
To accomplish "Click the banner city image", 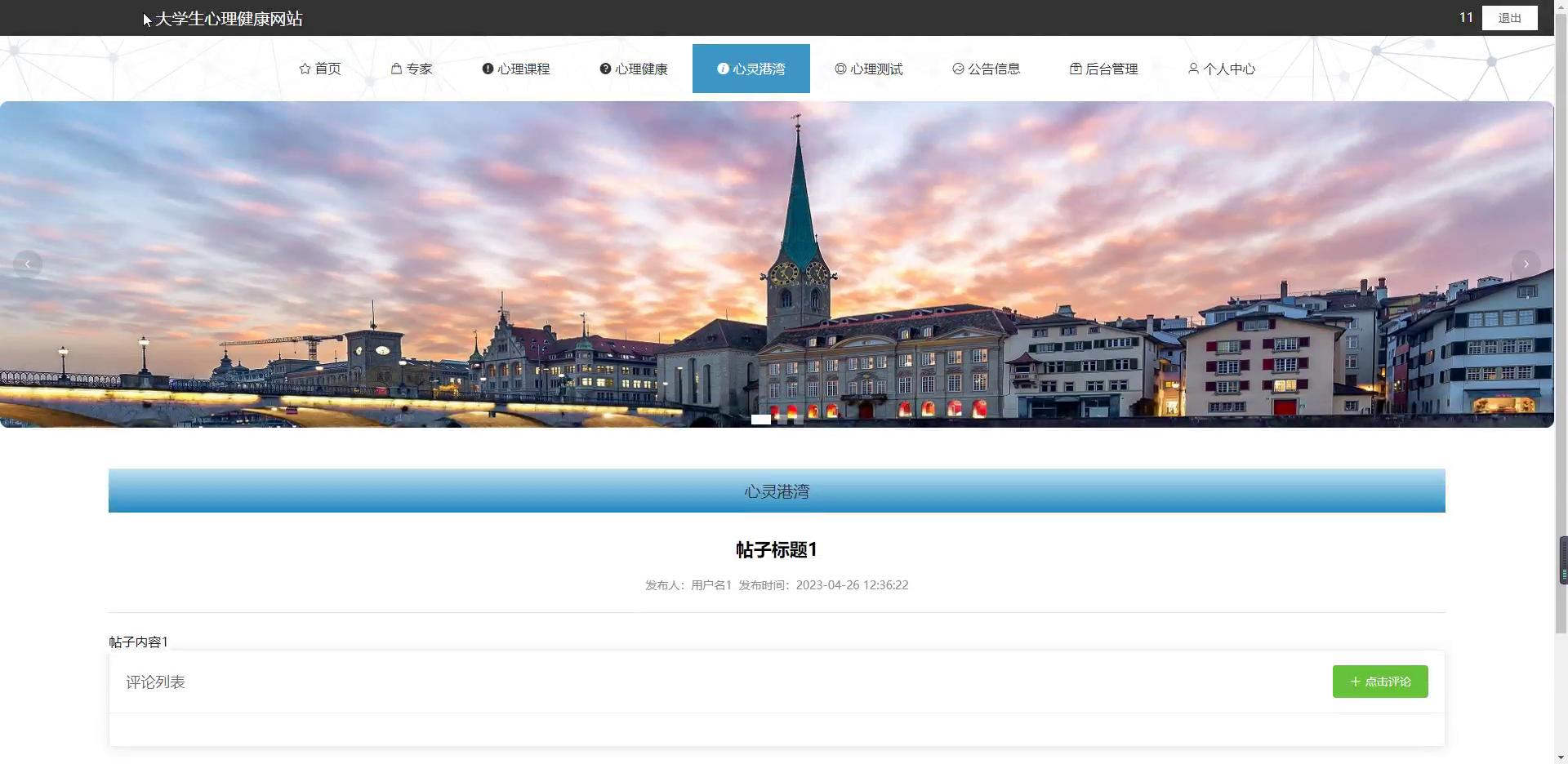I will point(777,264).
